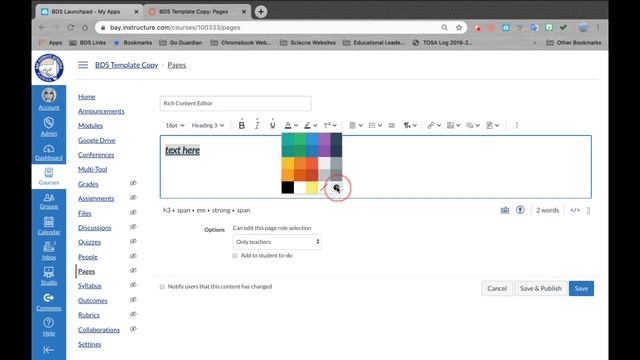Open a new browser tab
Screen dimensions: 640x360
[261, 11]
